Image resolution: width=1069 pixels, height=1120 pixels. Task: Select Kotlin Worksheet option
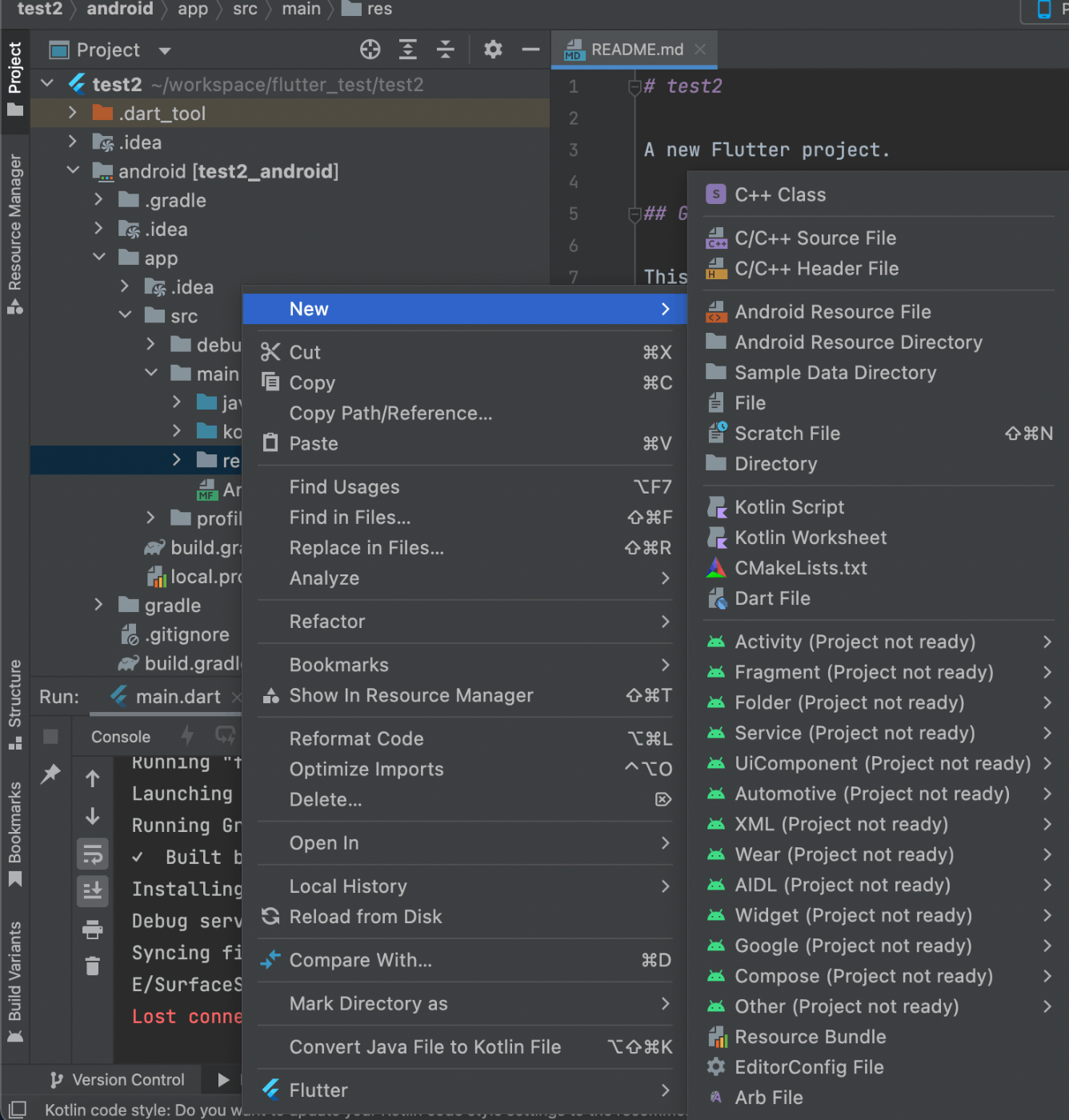tap(878, 537)
